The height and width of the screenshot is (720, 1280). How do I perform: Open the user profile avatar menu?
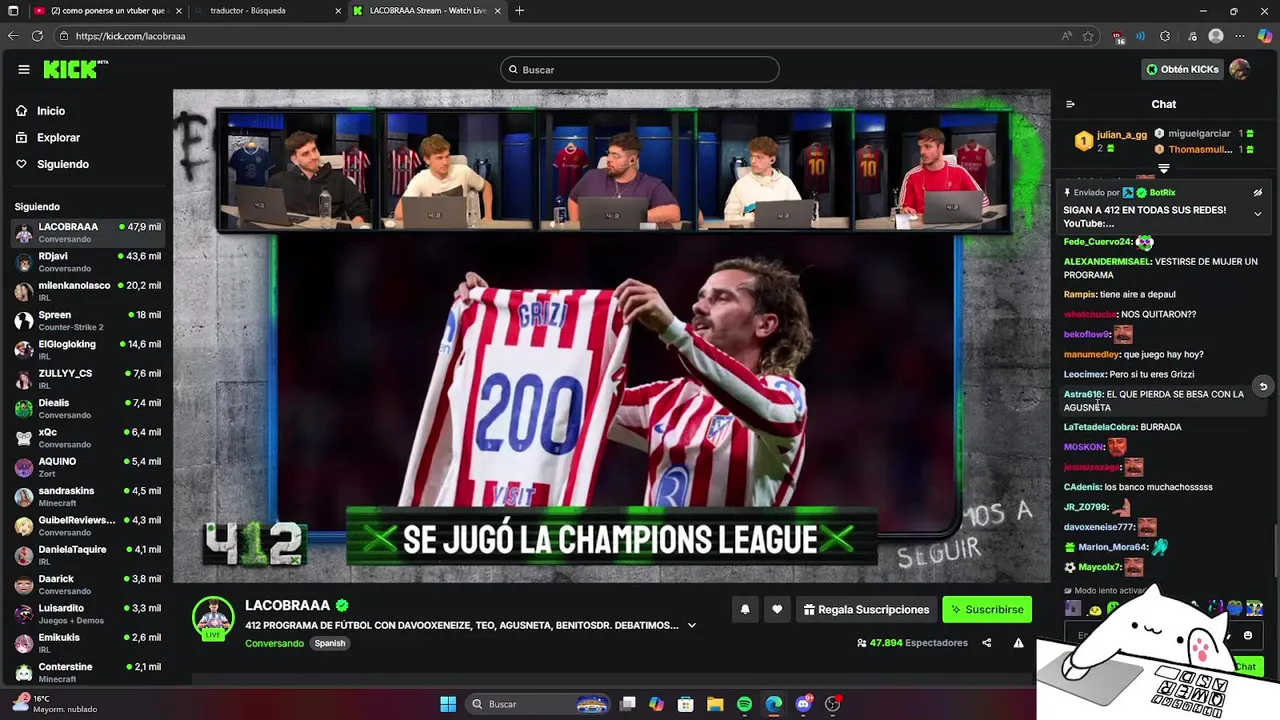[1239, 69]
